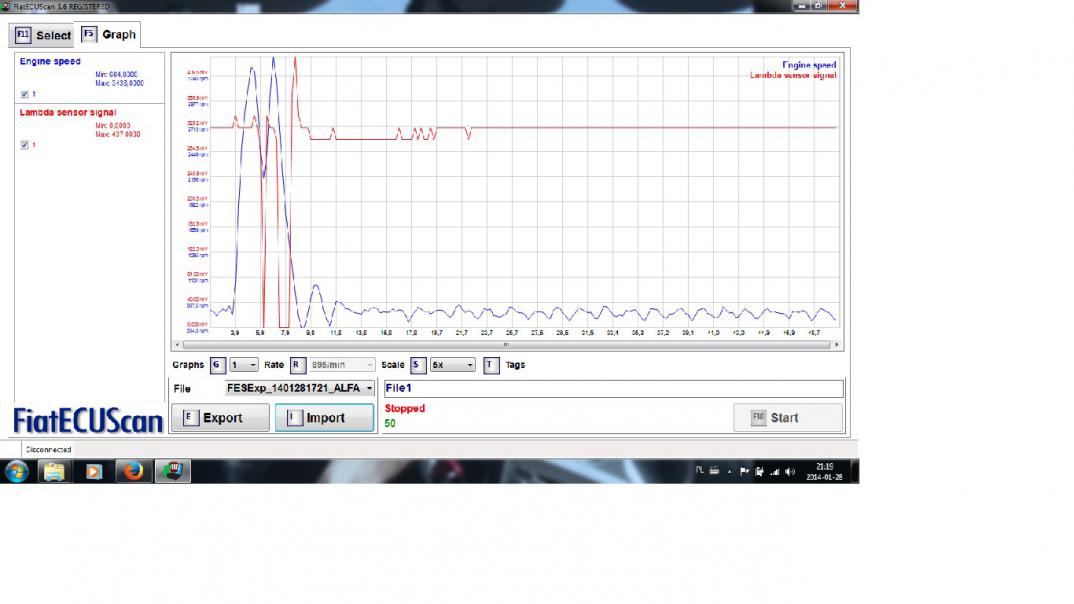Screen dimensions: 1074x604
Task: Open the Graph tab
Action: [110, 34]
